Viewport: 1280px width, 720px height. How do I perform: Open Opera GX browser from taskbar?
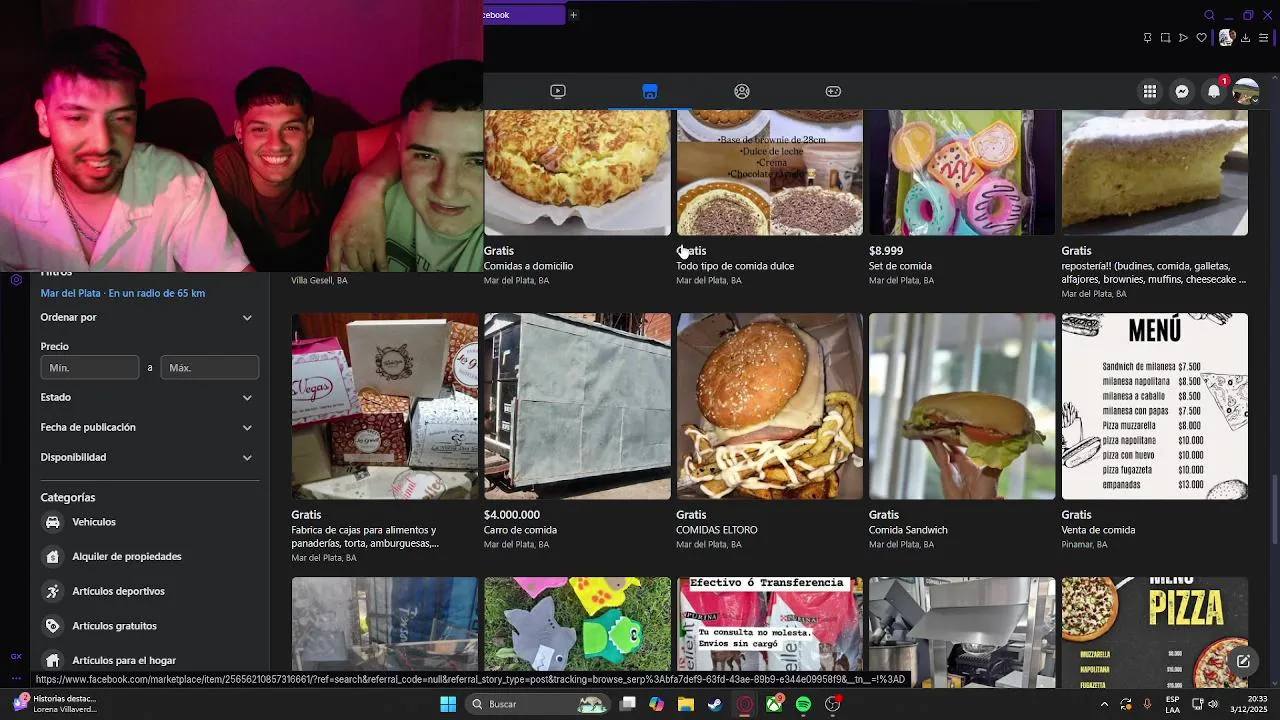pyautogui.click(x=744, y=704)
